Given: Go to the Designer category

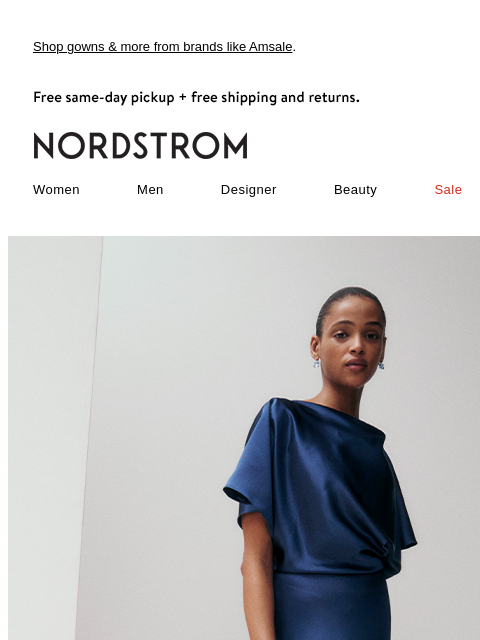Looking at the screenshot, I should [249, 190].
